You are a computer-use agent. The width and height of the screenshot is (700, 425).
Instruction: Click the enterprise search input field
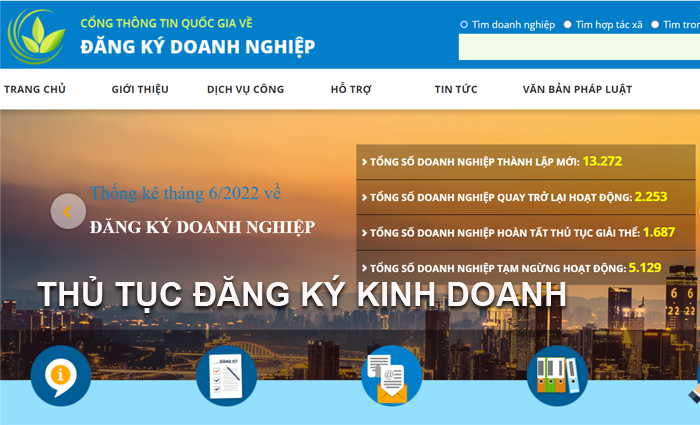[x=579, y=47]
